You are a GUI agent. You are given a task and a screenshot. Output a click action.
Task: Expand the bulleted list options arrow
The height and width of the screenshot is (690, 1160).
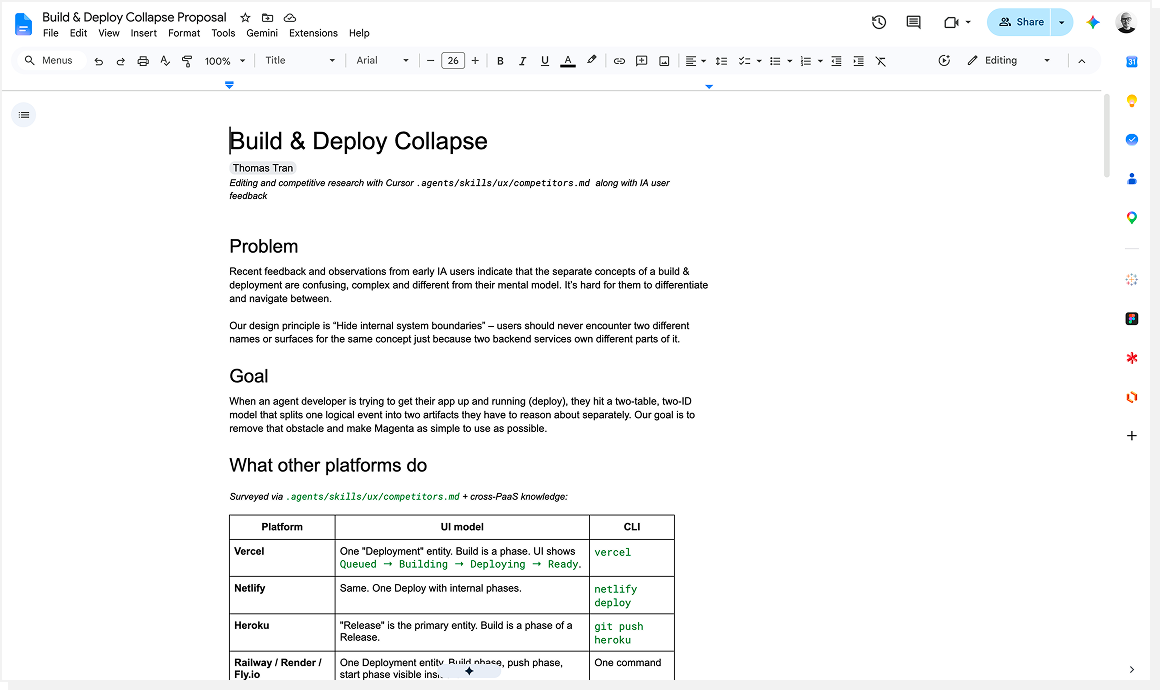789,61
